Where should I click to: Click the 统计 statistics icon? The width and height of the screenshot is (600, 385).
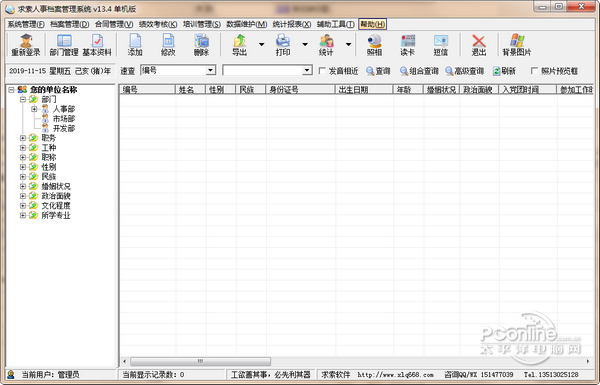pyautogui.click(x=326, y=45)
